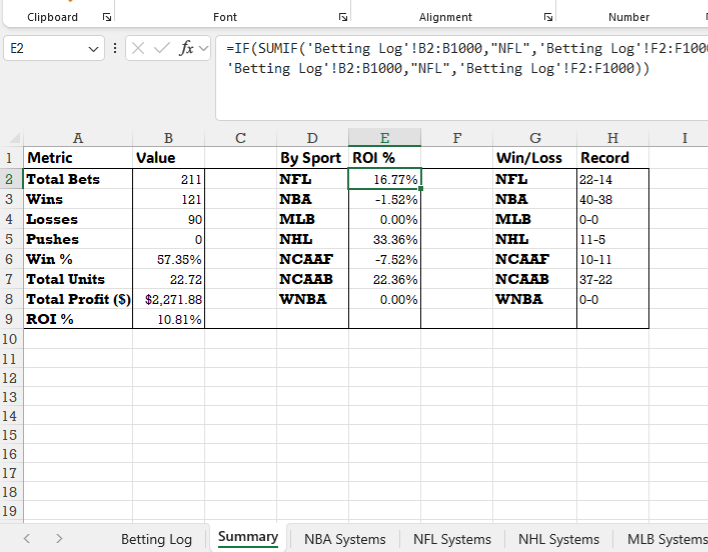Click the Cancel X formula button
The width and height of the screenshot is (708, 552).
click(x=138, y=48)
